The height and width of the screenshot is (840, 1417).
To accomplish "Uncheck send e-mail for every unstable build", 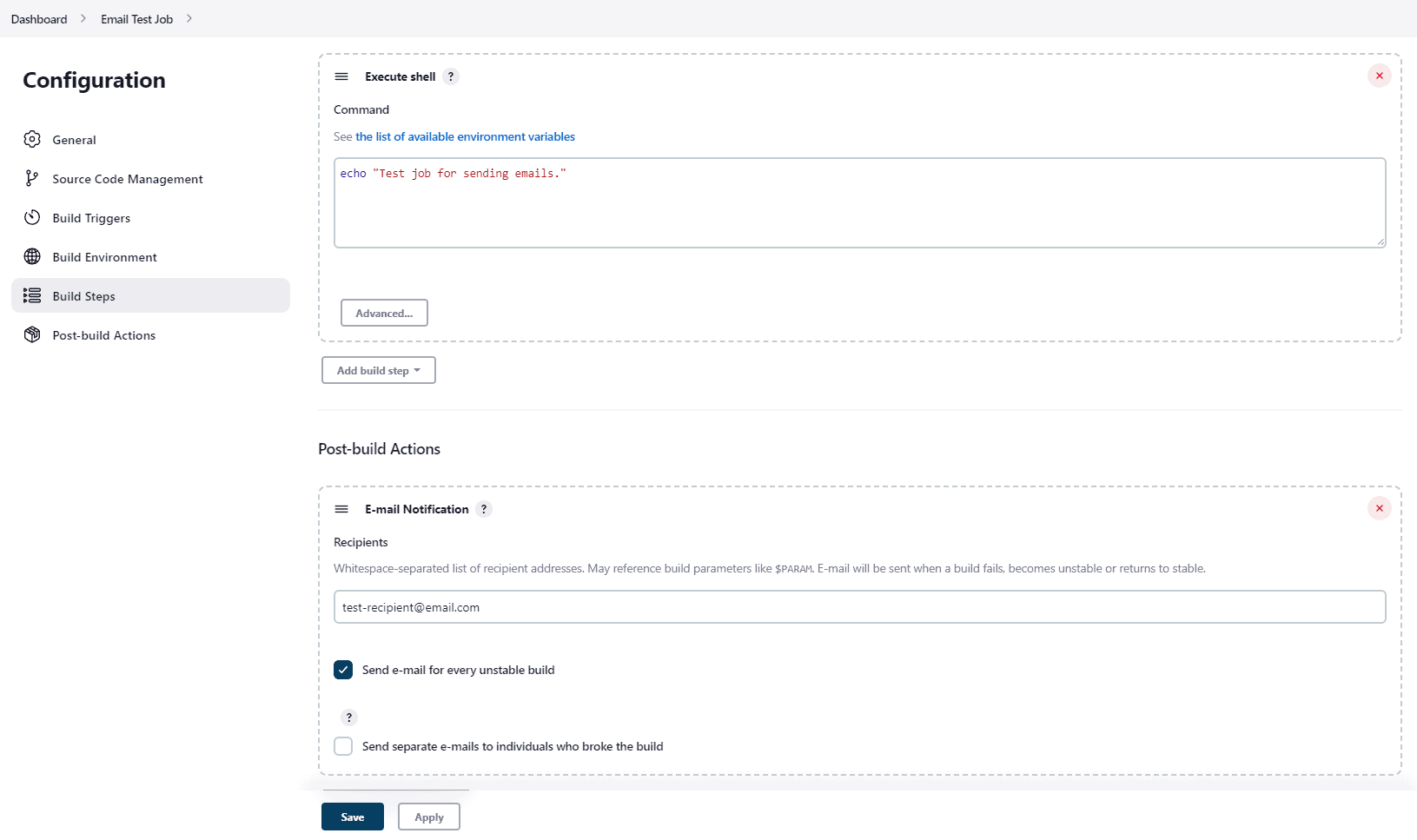I will tap(343, 670).
